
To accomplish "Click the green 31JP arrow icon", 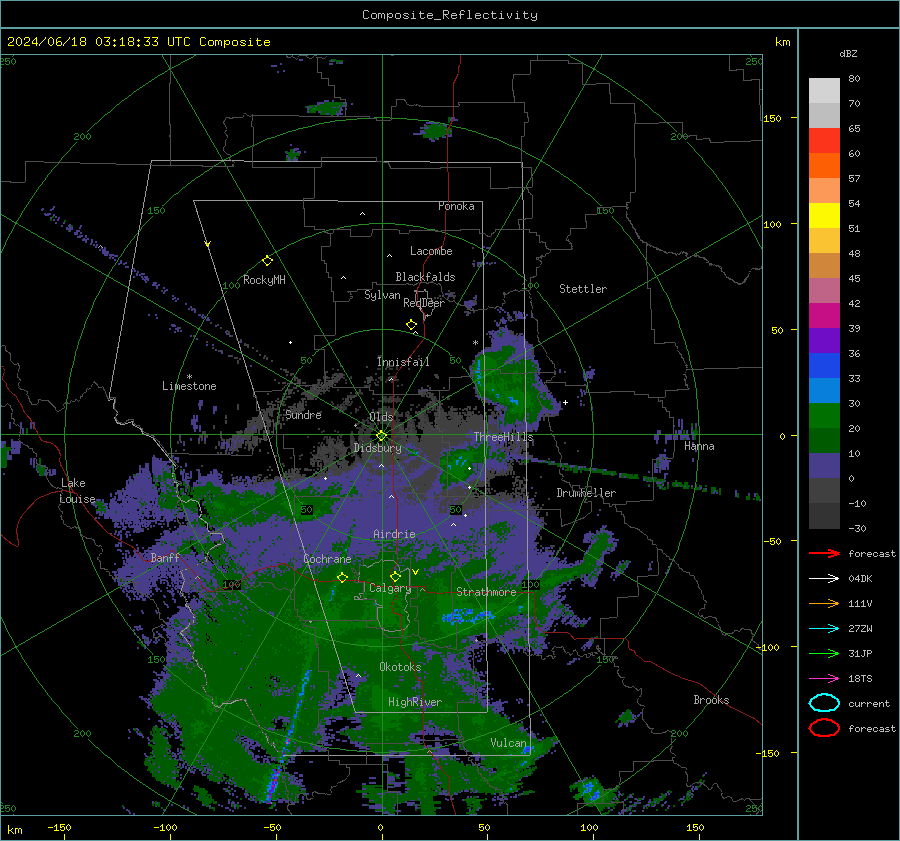I will click(824, 653).
